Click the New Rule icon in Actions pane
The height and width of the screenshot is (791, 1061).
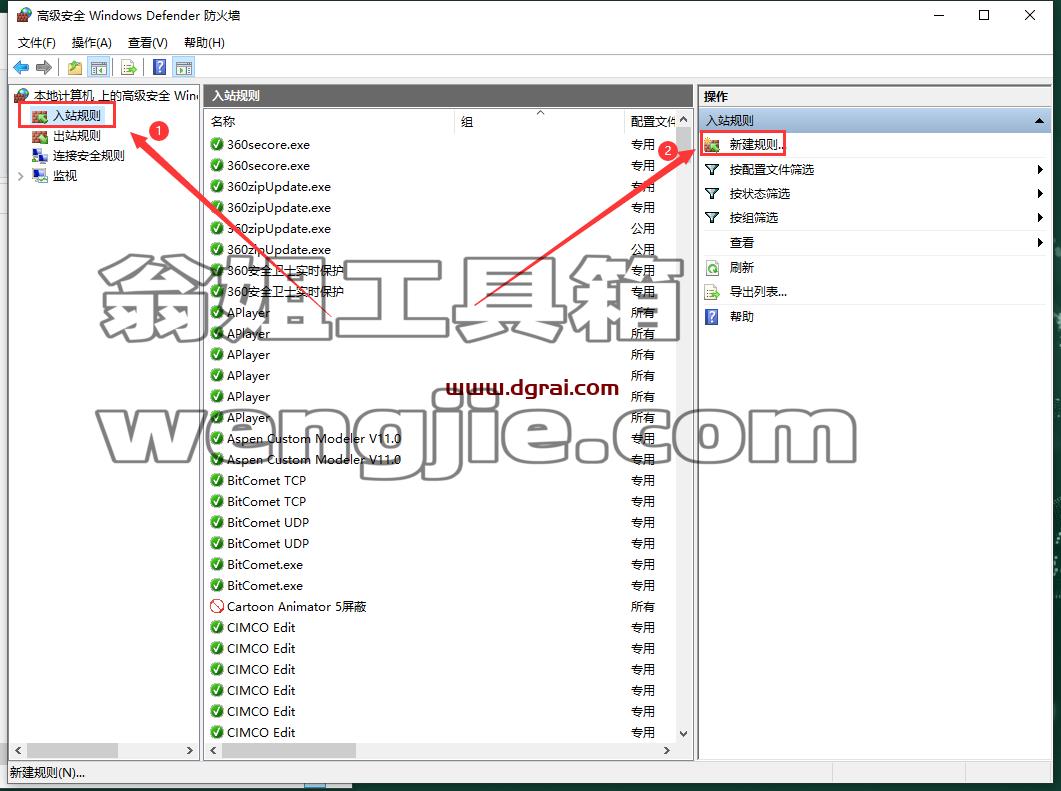[x=712, y=144]
